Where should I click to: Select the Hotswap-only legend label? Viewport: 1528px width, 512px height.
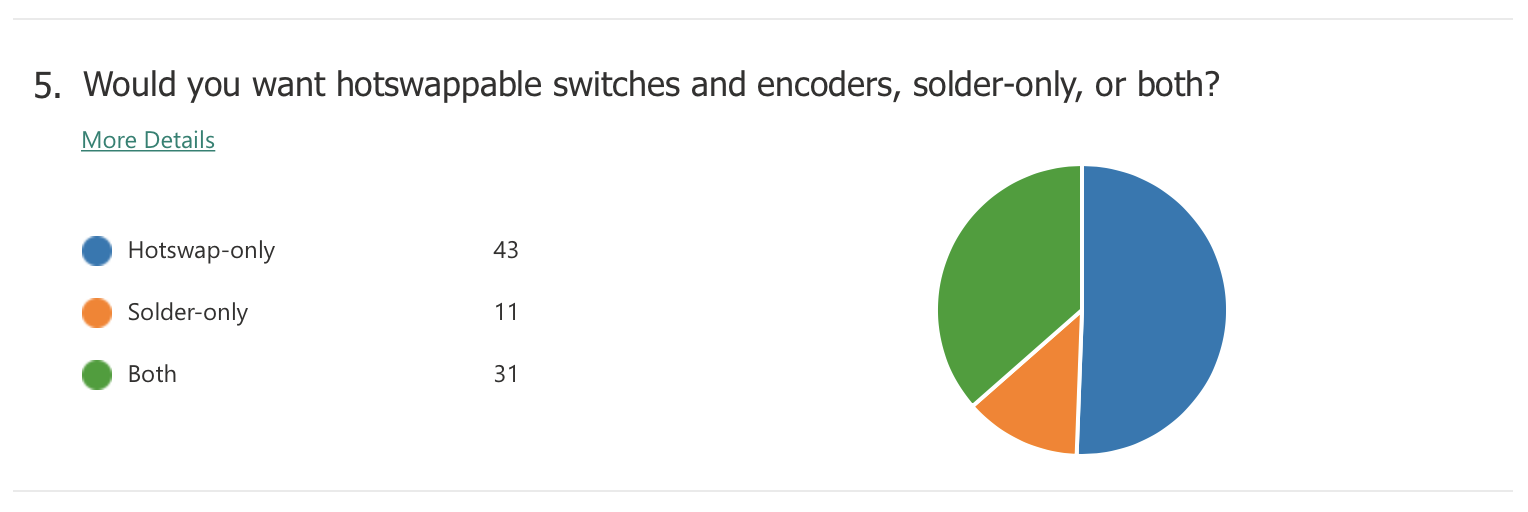point(201,250)
